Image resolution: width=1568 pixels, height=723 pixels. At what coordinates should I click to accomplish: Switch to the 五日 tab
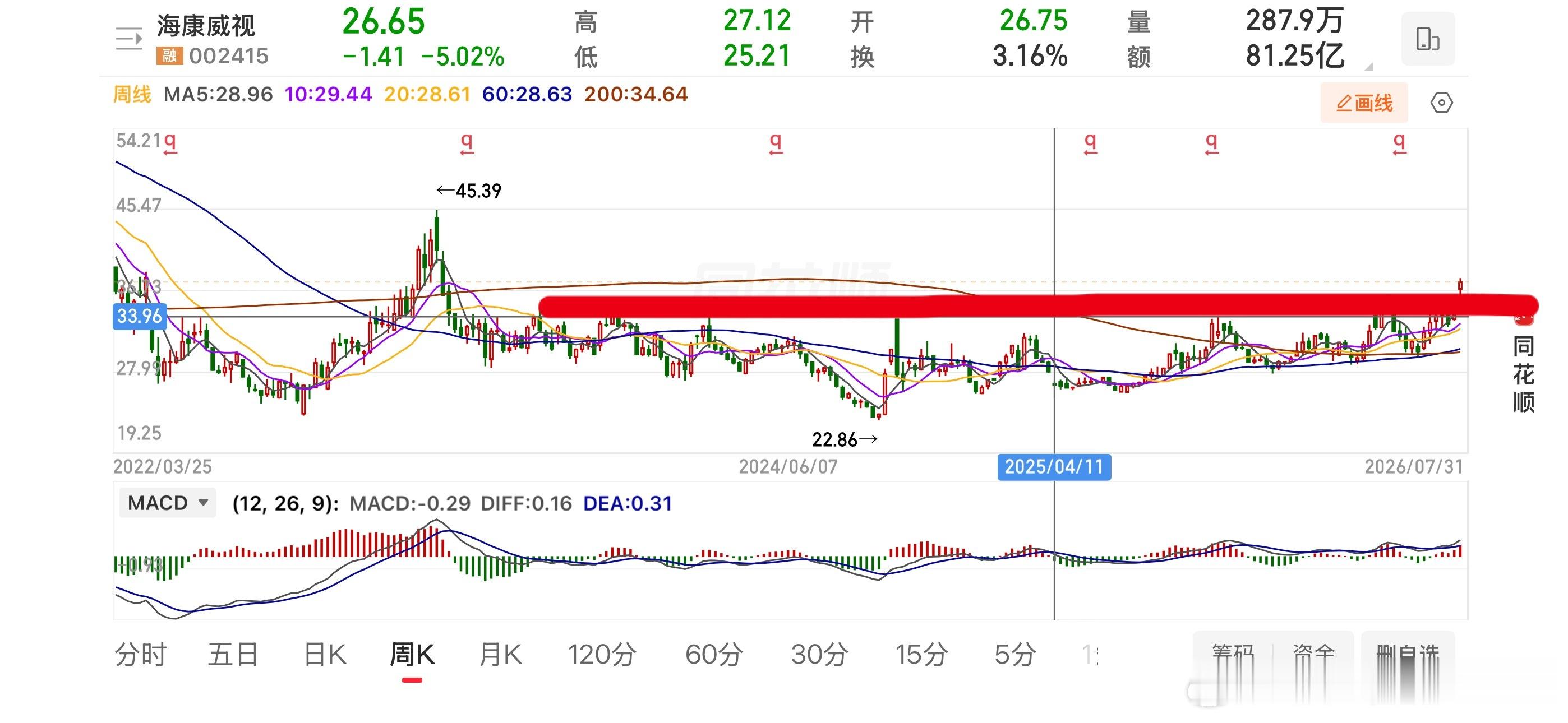[233, 655]
